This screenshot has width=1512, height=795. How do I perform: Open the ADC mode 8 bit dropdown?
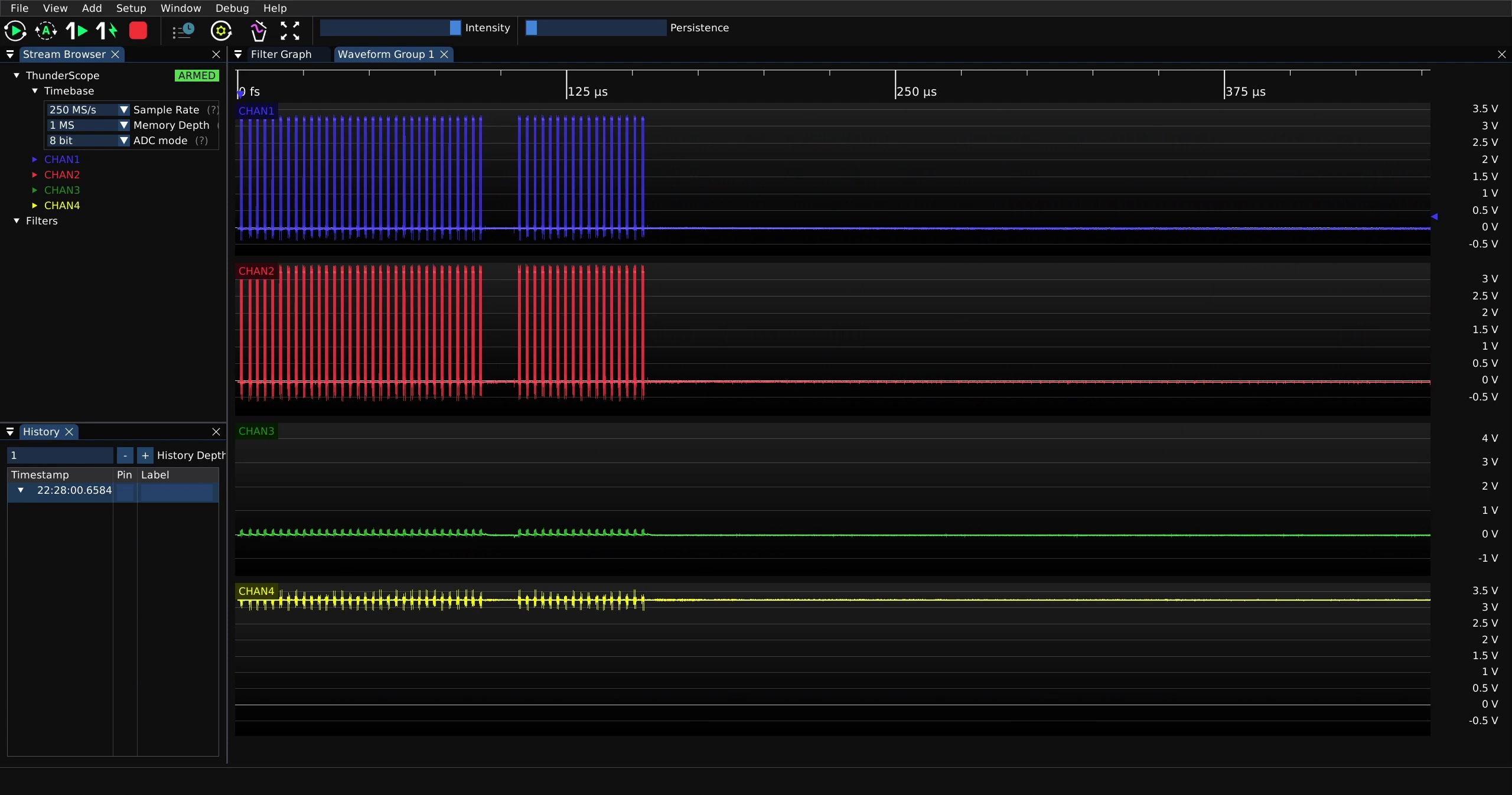pos(88,141)
